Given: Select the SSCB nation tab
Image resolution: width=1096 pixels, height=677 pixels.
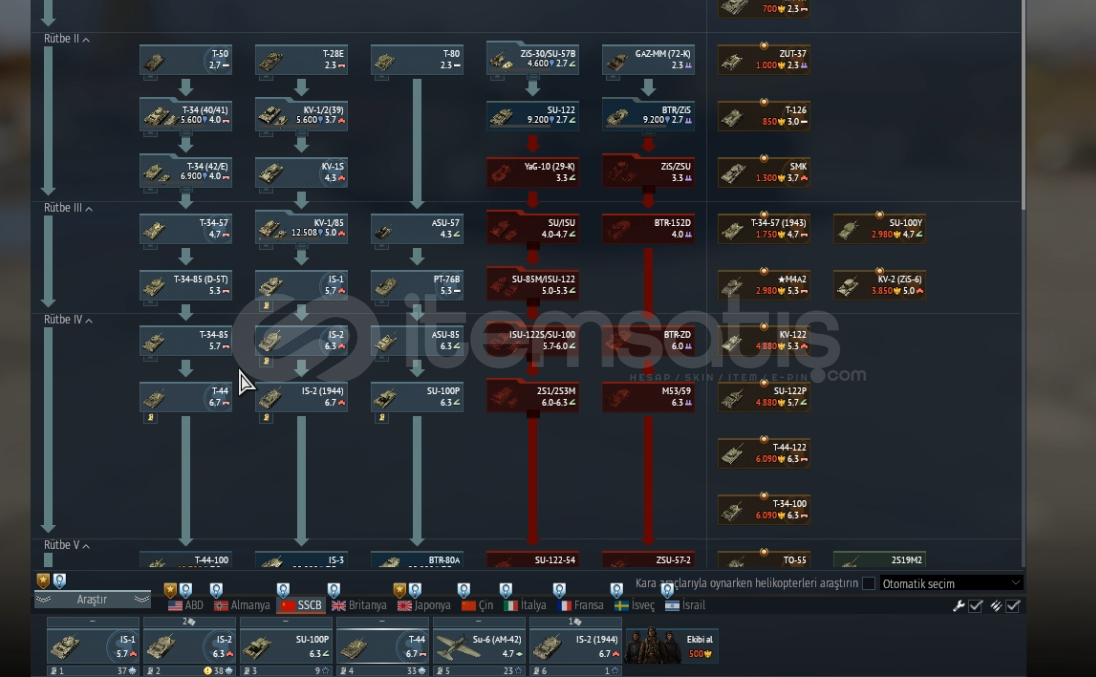Looking at the screenshot, I should click(301, 605).
